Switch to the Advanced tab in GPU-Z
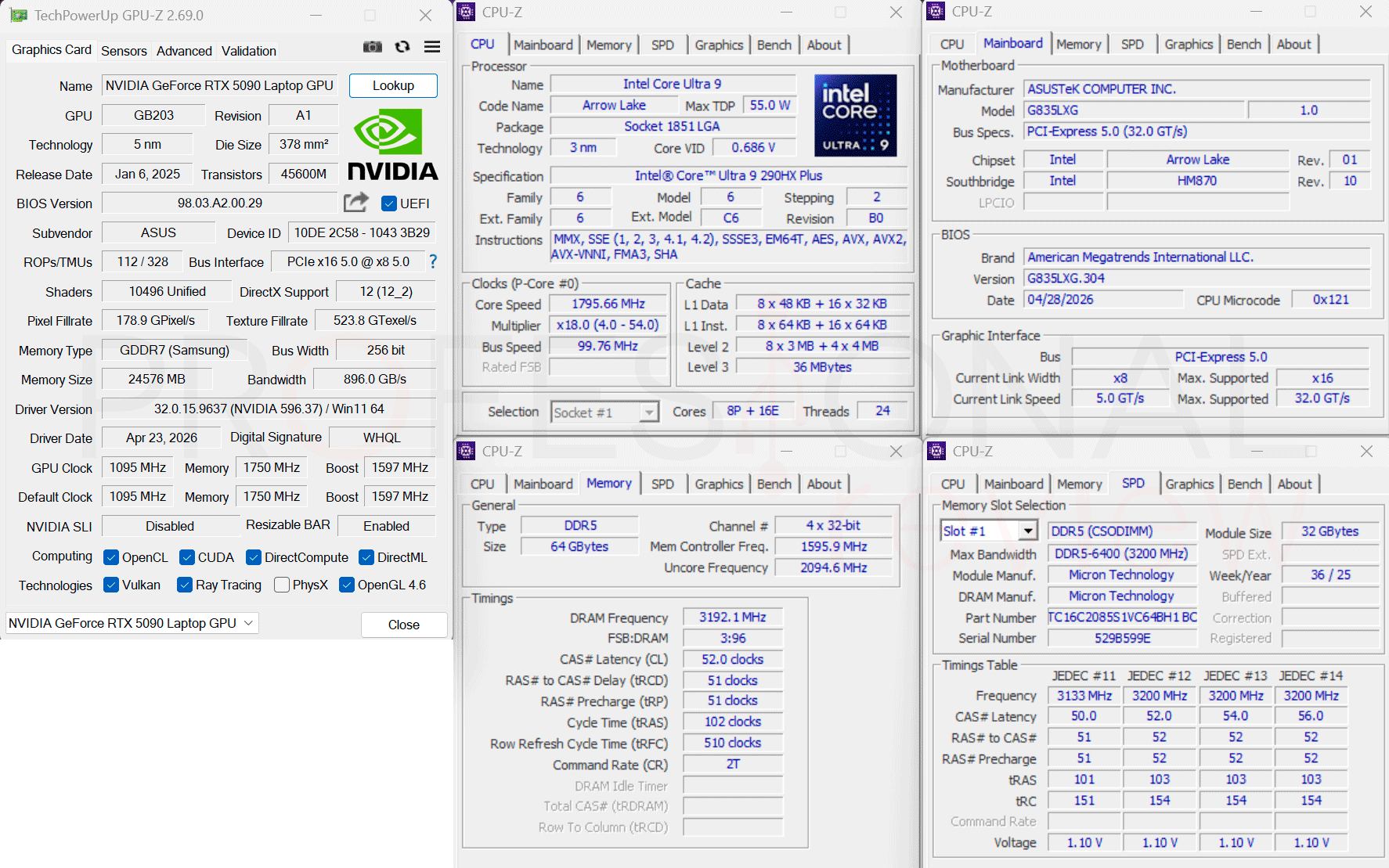1389x868 pixels. pos(184,51)
